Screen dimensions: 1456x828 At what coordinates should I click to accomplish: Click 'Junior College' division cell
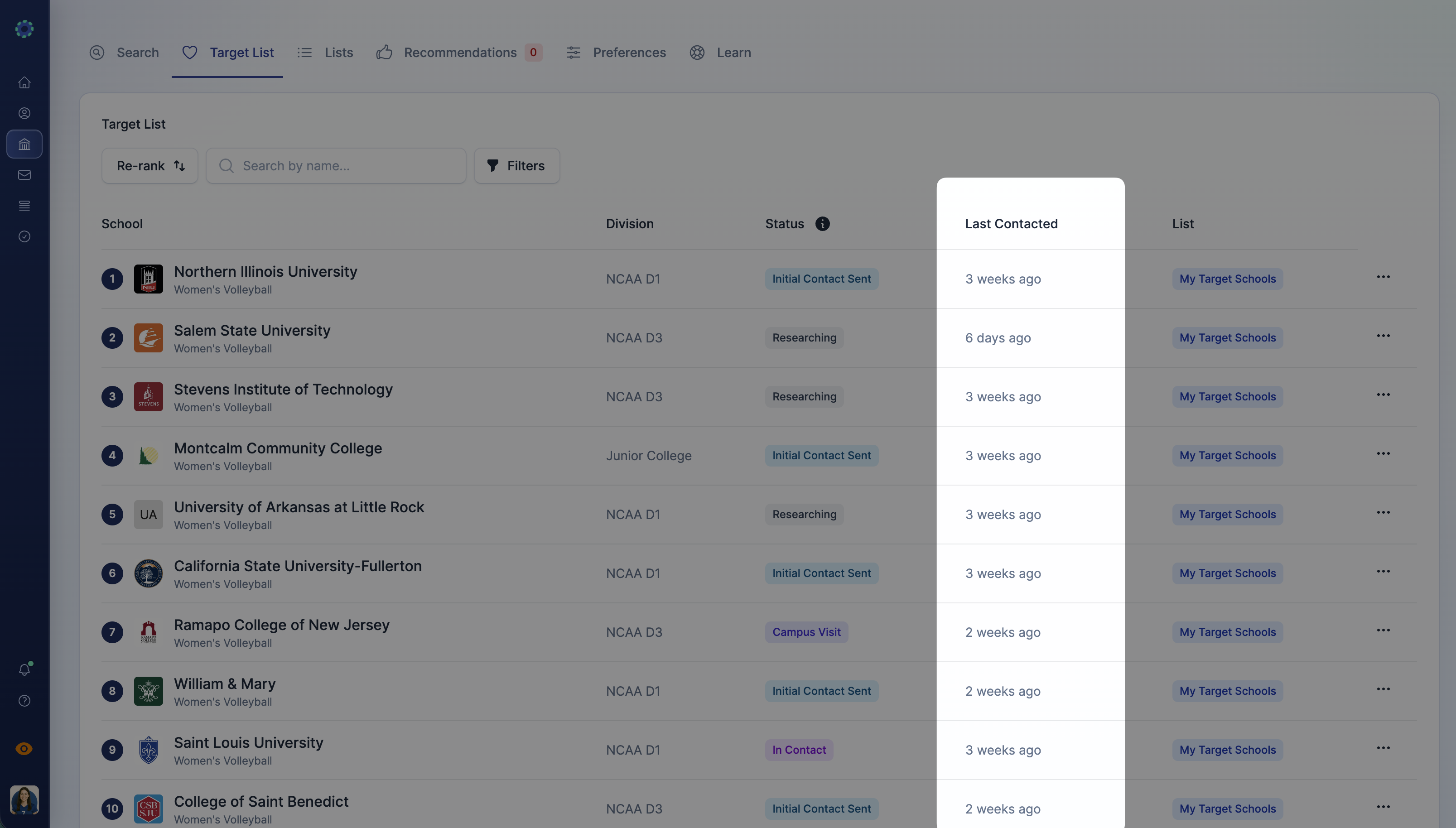pyautogui.click(x=649, y=456)
